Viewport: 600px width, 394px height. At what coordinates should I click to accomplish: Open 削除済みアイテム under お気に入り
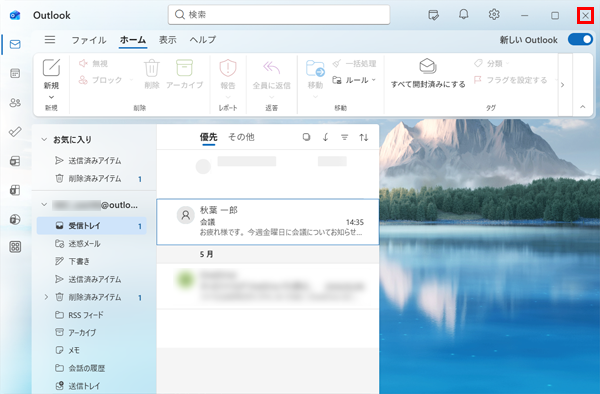[x=92, y=179]
